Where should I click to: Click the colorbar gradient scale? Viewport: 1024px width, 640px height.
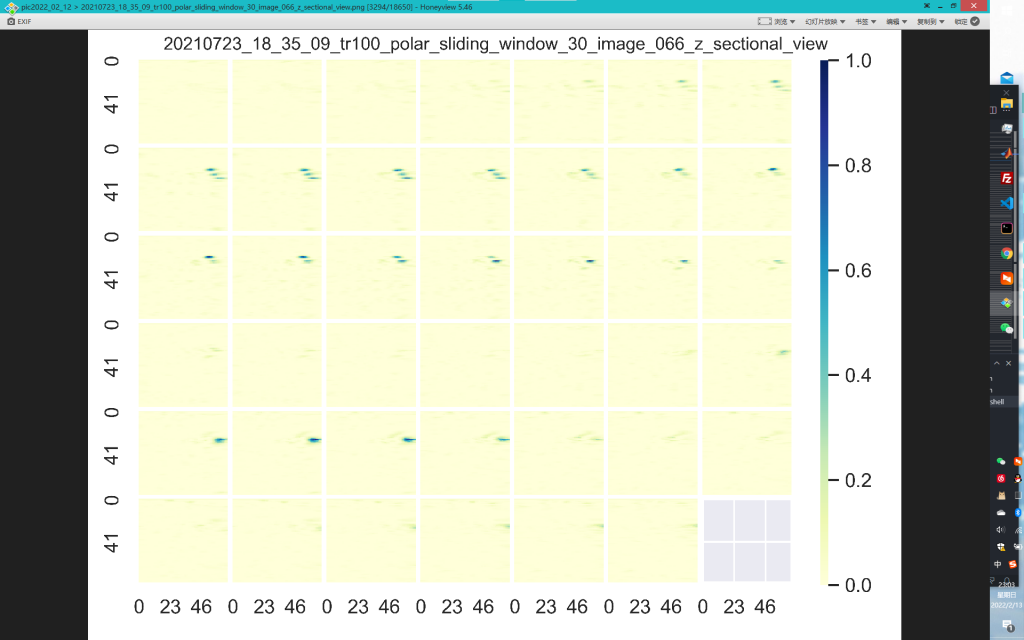pos(825,322)
